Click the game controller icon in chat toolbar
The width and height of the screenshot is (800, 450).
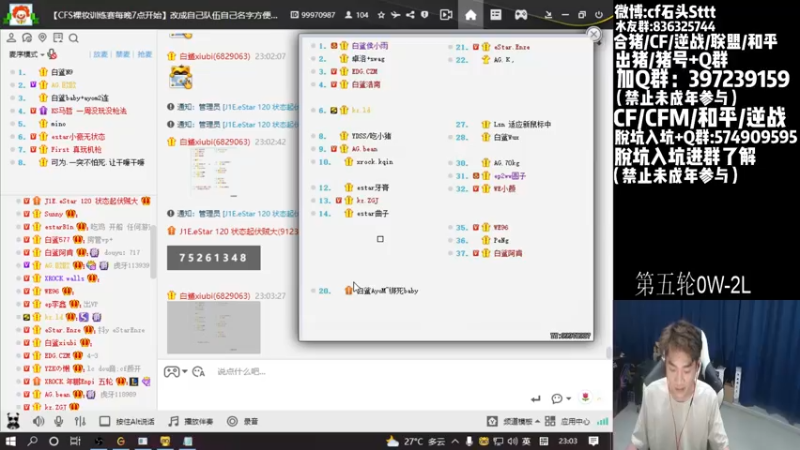pos(171,371)
